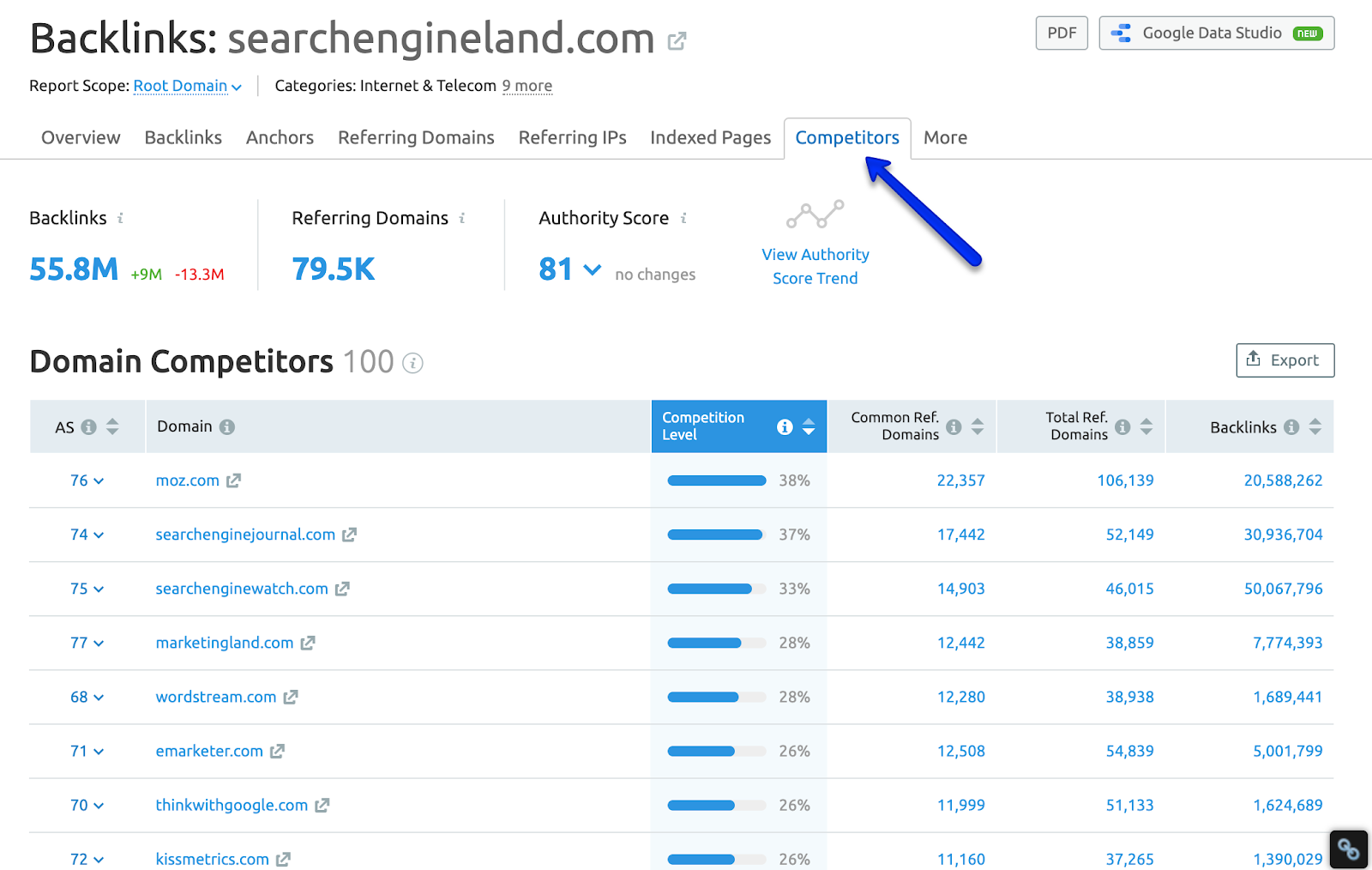
Task: Click the Domain column info icon
Action: [226, 427]
